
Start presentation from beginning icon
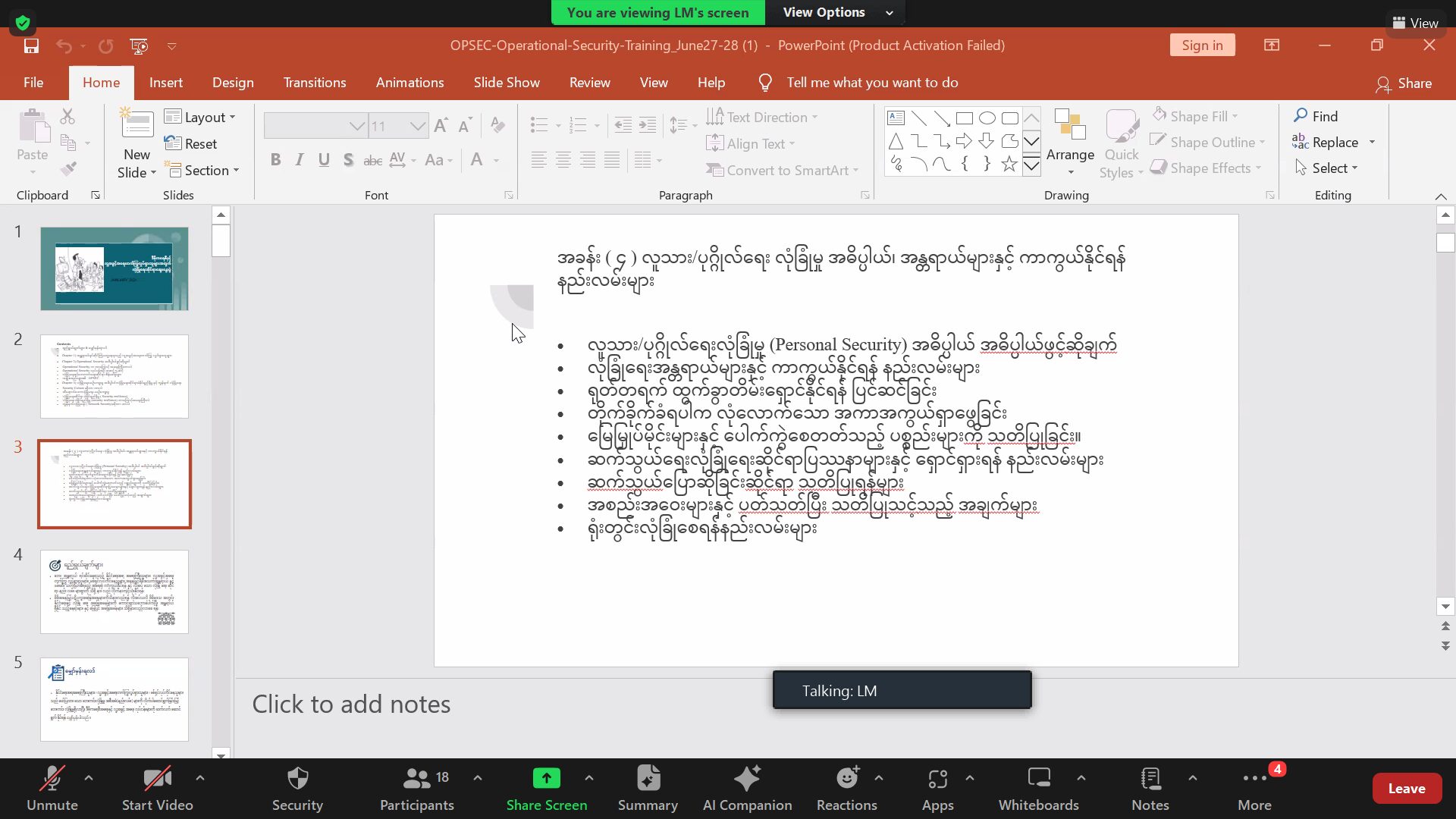point(140,45)
